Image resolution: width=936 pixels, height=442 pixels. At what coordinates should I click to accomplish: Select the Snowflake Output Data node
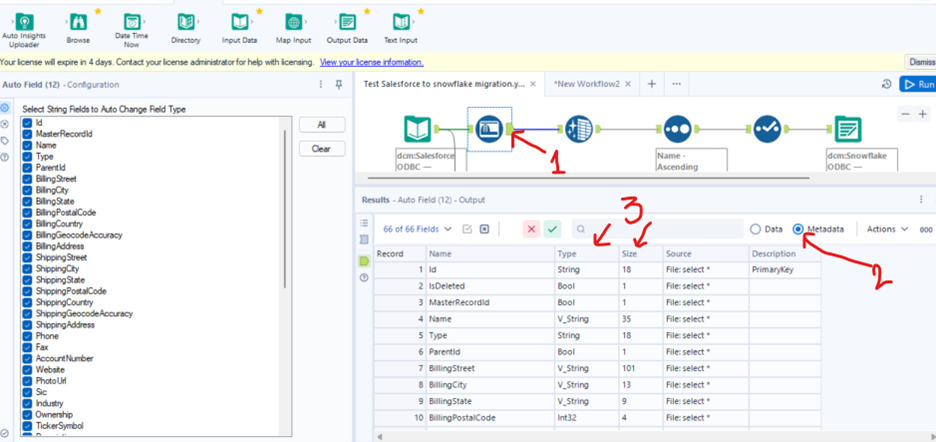(x=848, y=129)
